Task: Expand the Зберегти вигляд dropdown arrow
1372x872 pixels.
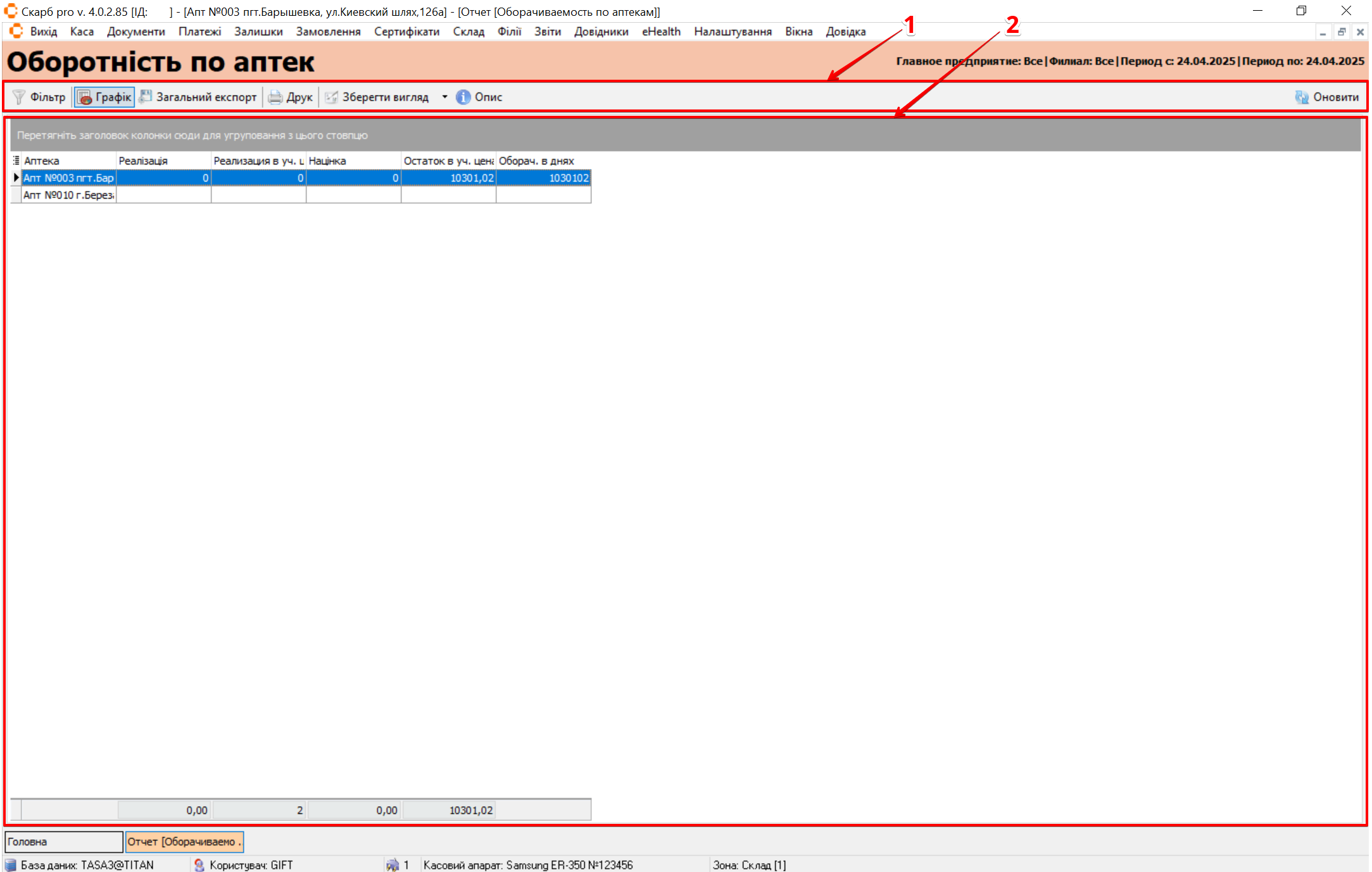Action: [x=444, y=97]
